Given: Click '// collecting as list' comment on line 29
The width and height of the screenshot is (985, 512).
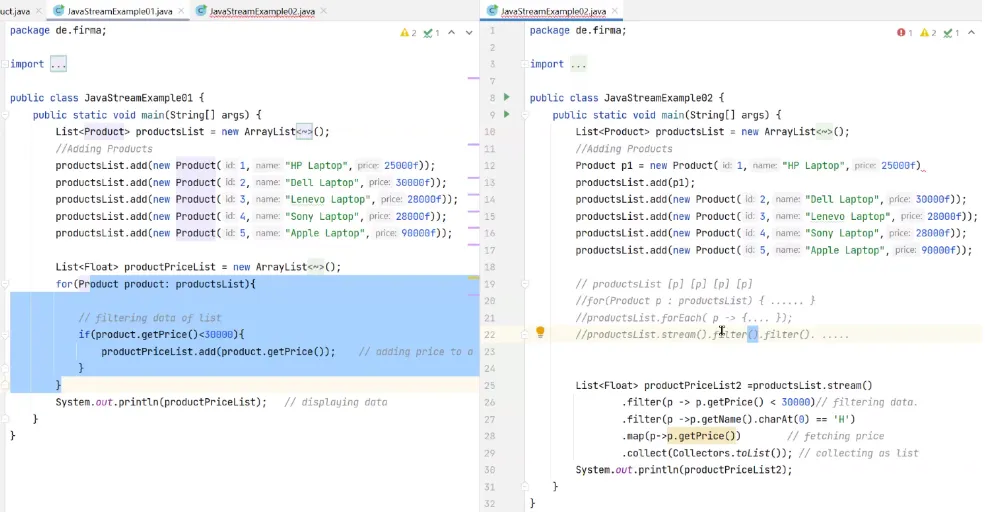Looking at the screenshot, I should click(858, 453).
